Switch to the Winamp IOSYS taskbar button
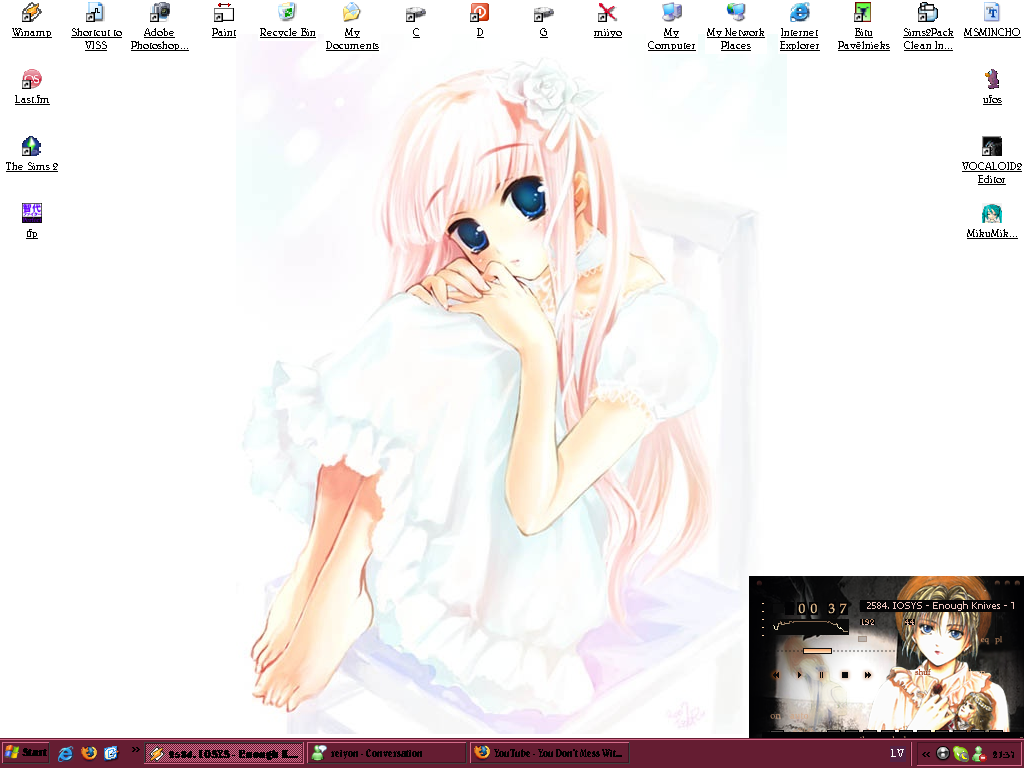 pyautogui.click(x=224, y=753)
